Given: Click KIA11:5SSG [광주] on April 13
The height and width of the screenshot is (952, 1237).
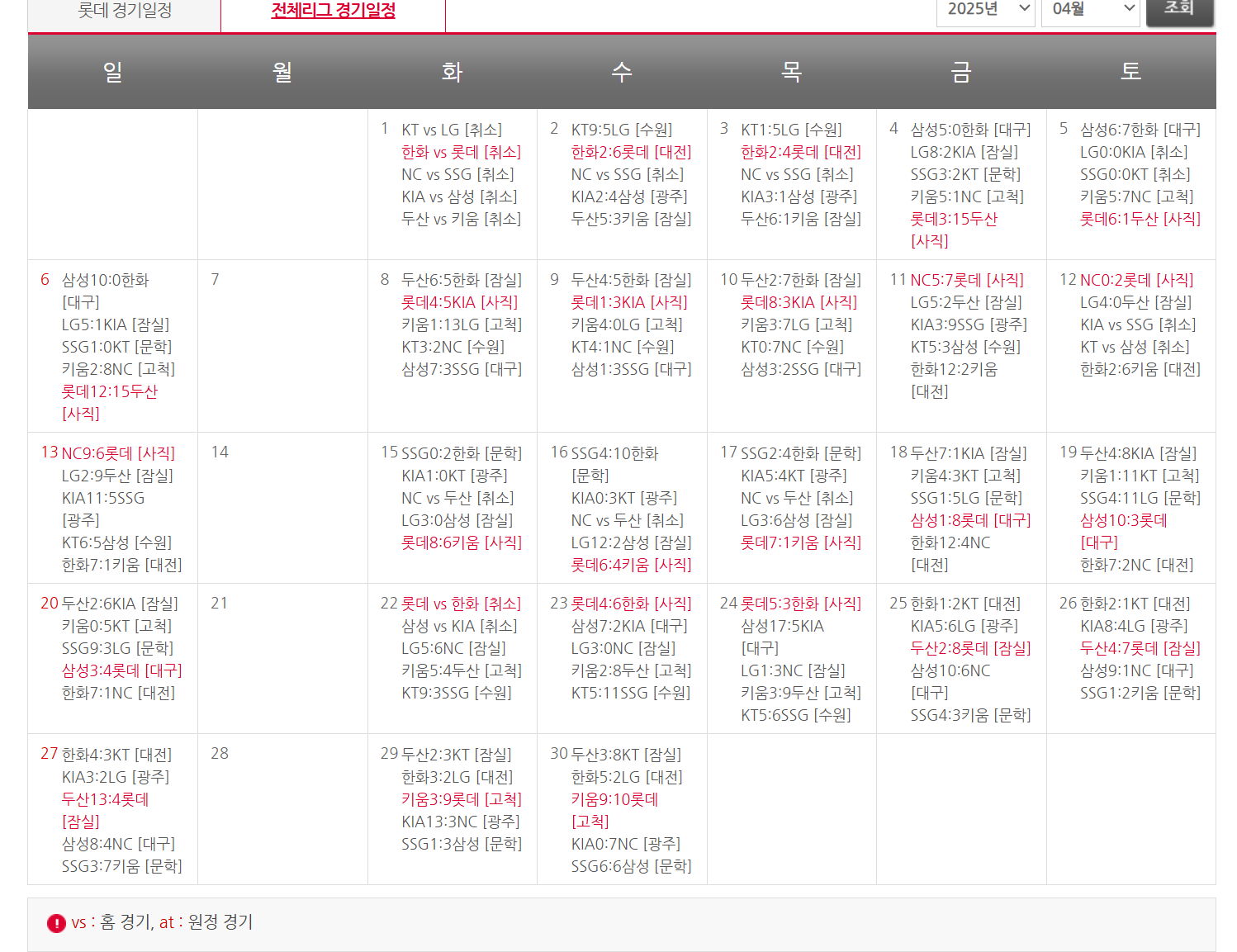Looking at the screenshot, I should [x=103, y=509].
